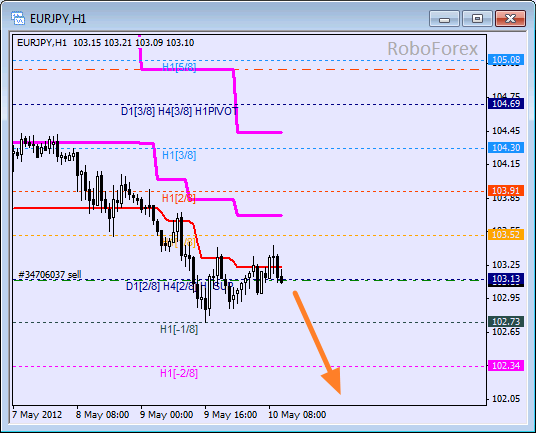Select the H1[3/8] level label
536x433 pixels.
179,155
